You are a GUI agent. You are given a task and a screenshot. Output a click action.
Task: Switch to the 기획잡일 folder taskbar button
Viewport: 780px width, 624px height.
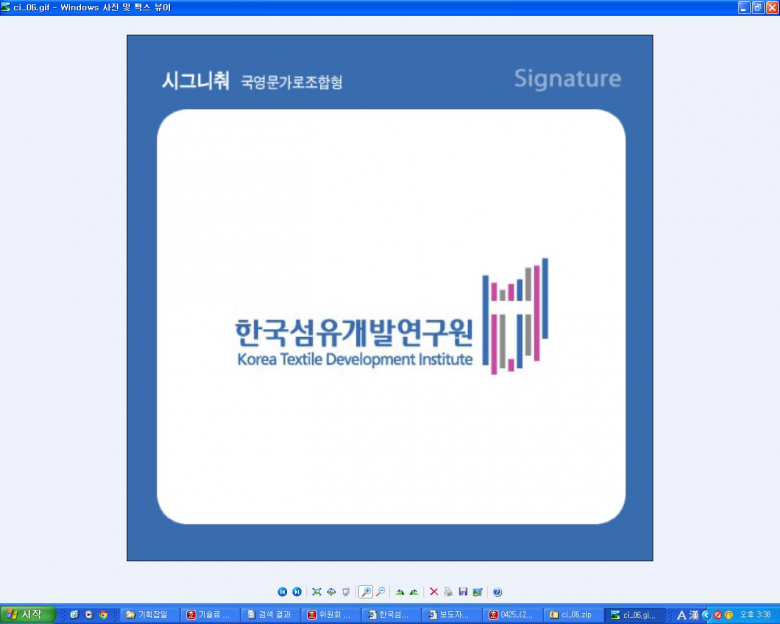click(149, 615)
